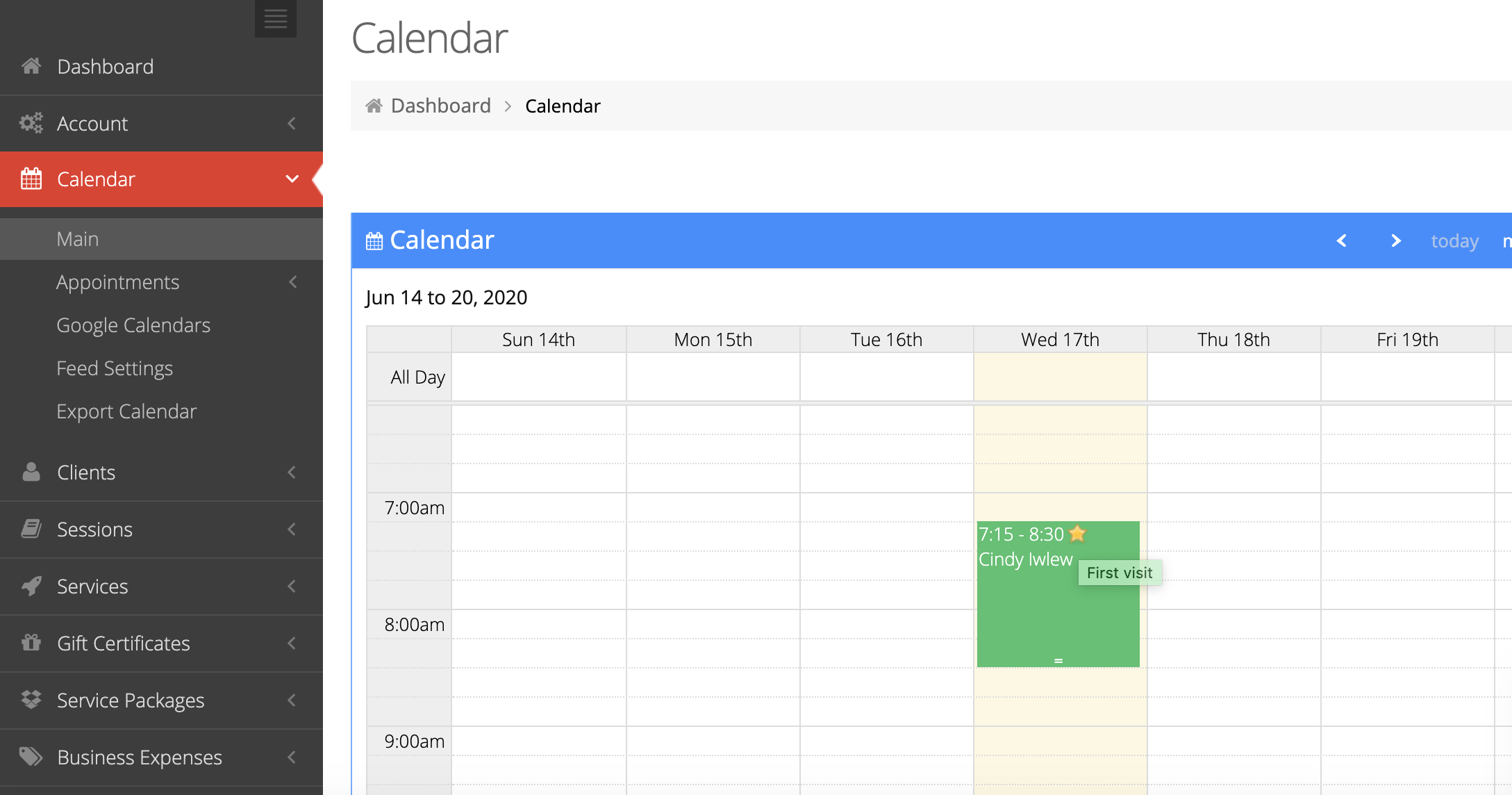Open Feed Settings in sidebar
This screenshot has width=1512, height=795.
pos(115,368)
